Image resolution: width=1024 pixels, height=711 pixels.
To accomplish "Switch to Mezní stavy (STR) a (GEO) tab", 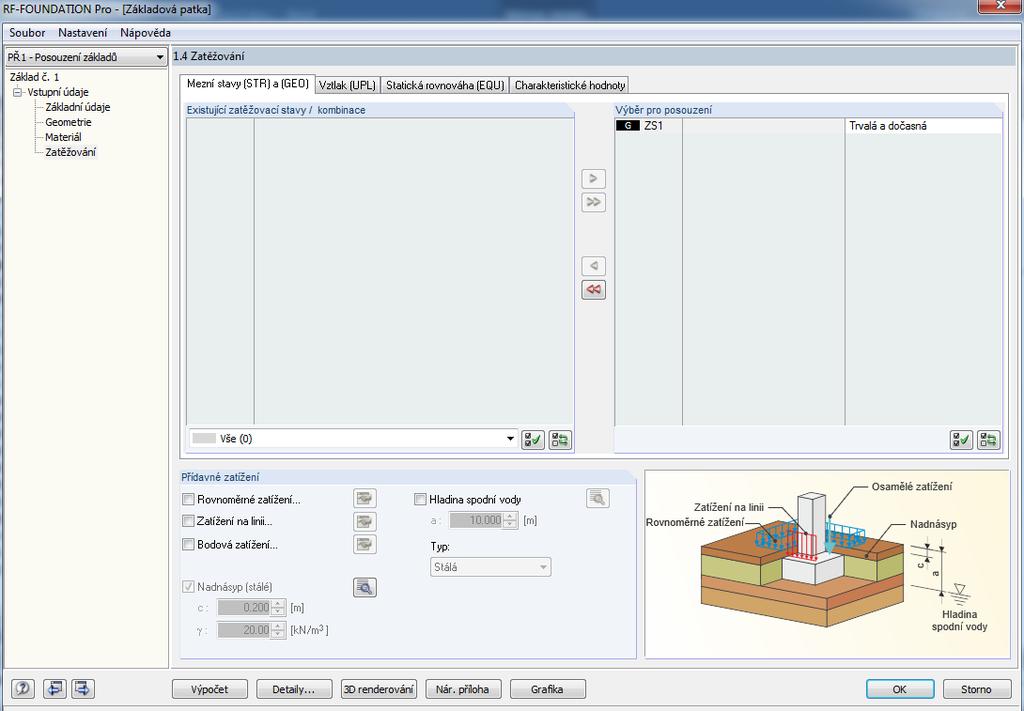I will click(248, 84).
